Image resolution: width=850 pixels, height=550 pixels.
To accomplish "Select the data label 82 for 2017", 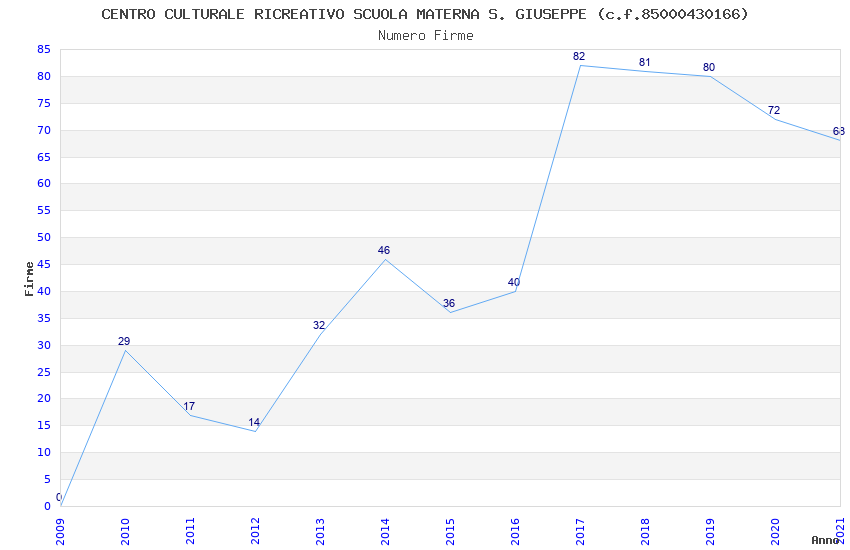I will 579,56.
